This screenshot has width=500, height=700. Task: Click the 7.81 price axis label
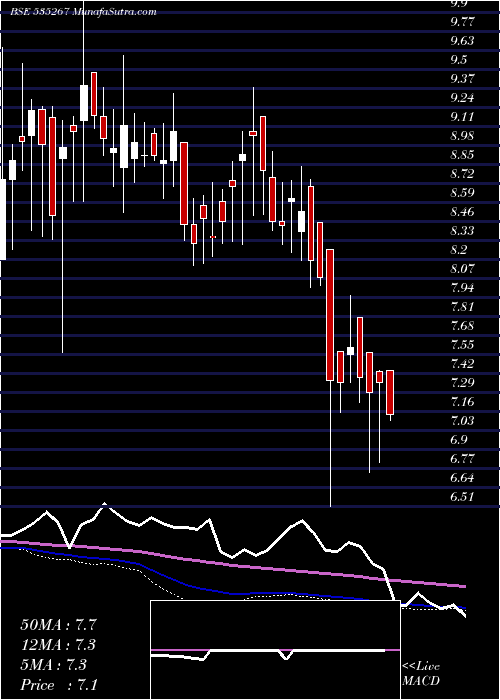(462, 307)
